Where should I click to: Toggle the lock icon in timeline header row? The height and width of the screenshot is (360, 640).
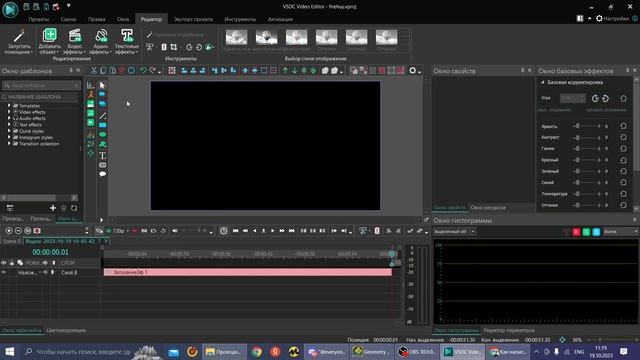tap(12, 263)
